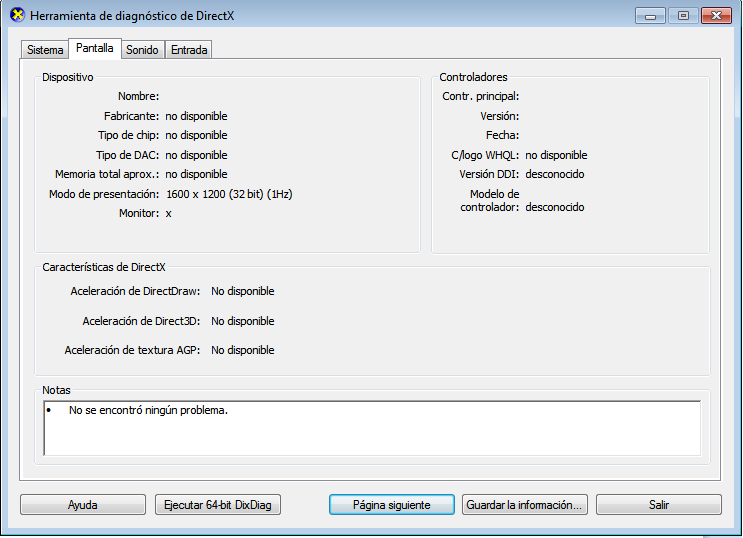The height and width of the screenshot is (538, 743).
Task: Open Guardar la información dialog
Action: [525, 505]
